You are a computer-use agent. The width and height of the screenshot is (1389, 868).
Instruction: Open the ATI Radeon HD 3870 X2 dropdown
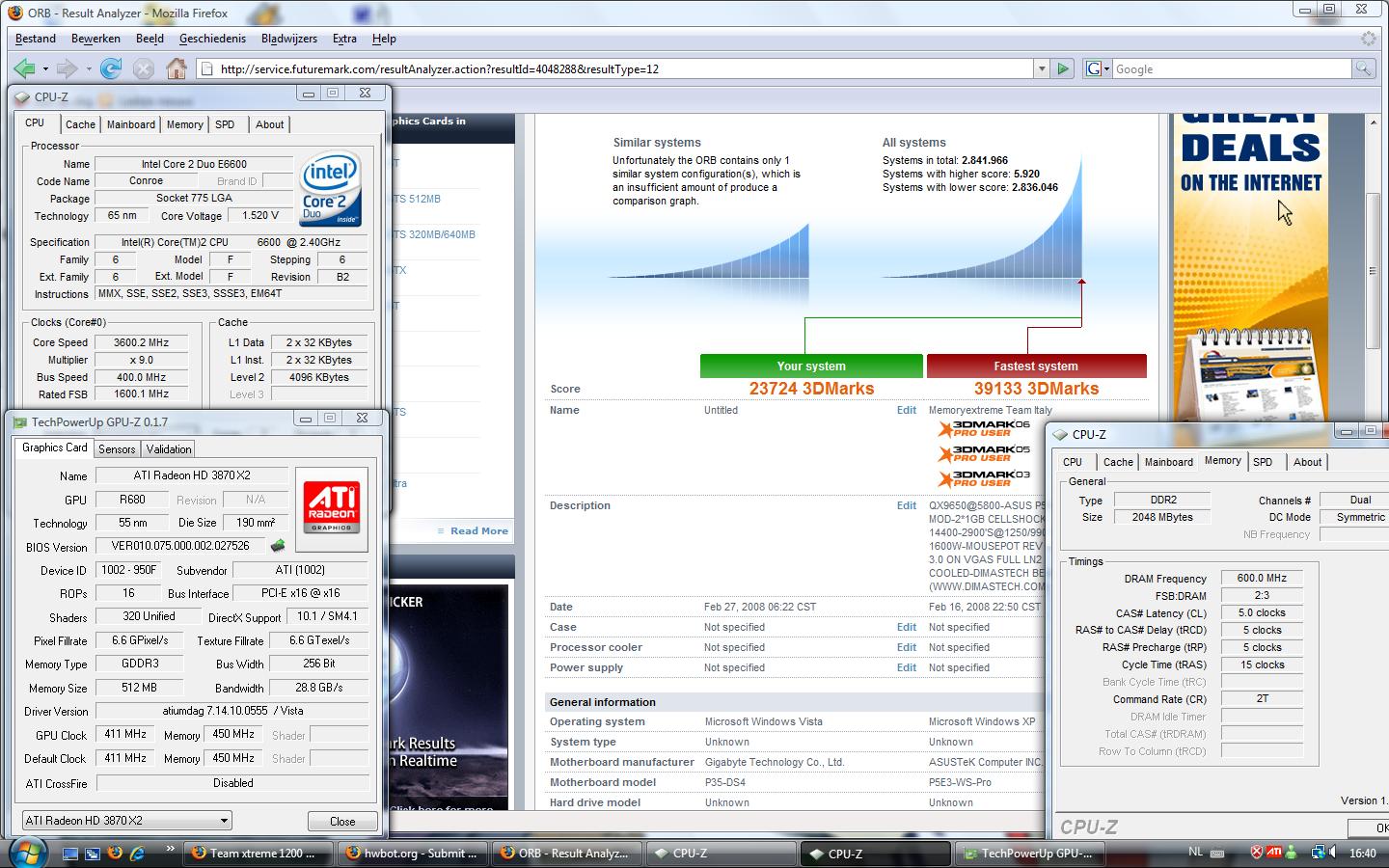pyautogui.click(x=126, y=821)
